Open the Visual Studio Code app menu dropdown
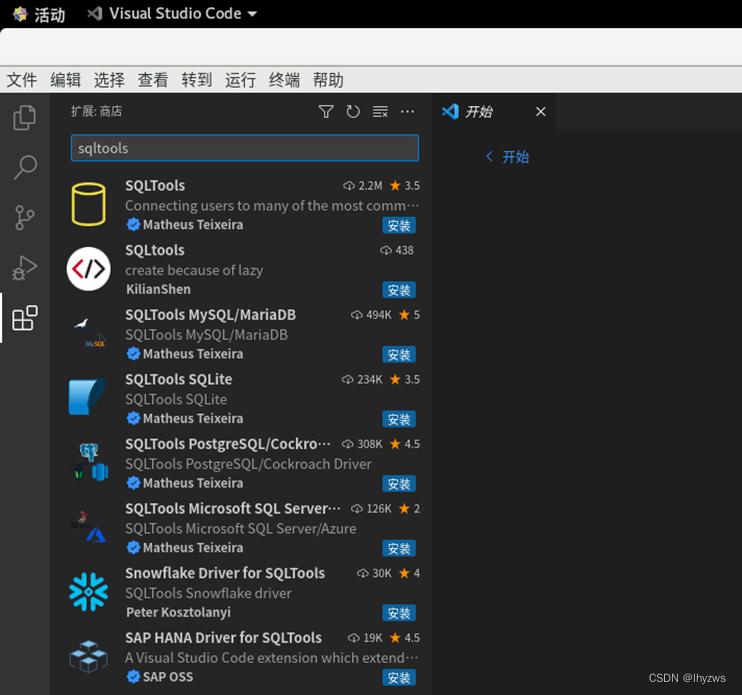This screenshot has height=695, width=742. 172,14
